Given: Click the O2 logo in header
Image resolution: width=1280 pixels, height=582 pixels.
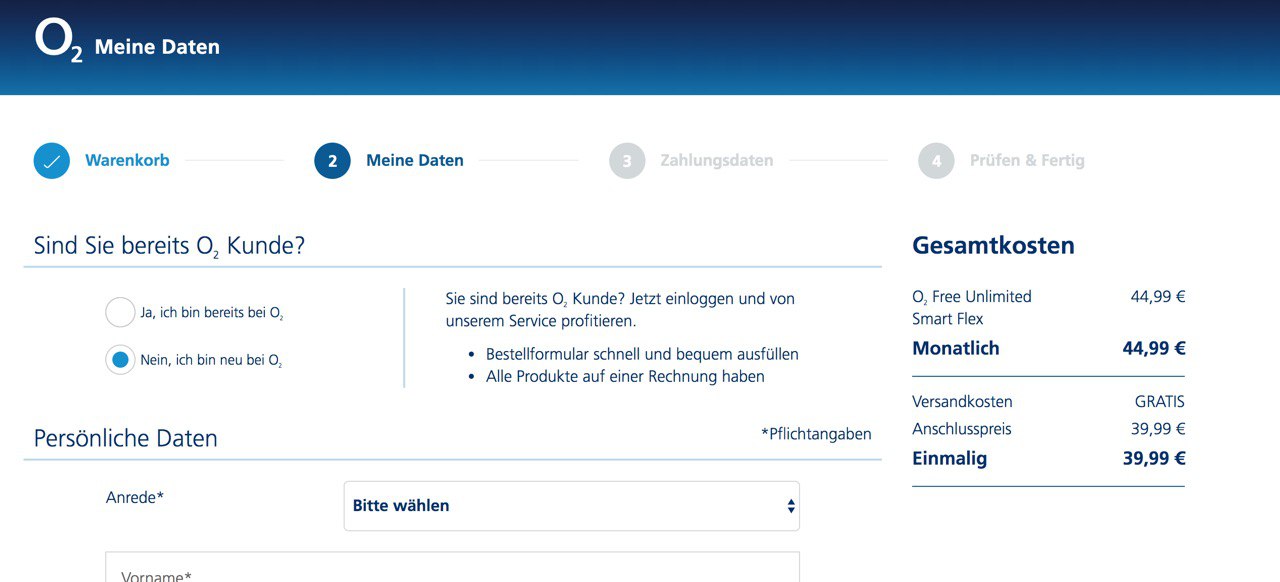Looking at the screenshot, I should point(58,42).
